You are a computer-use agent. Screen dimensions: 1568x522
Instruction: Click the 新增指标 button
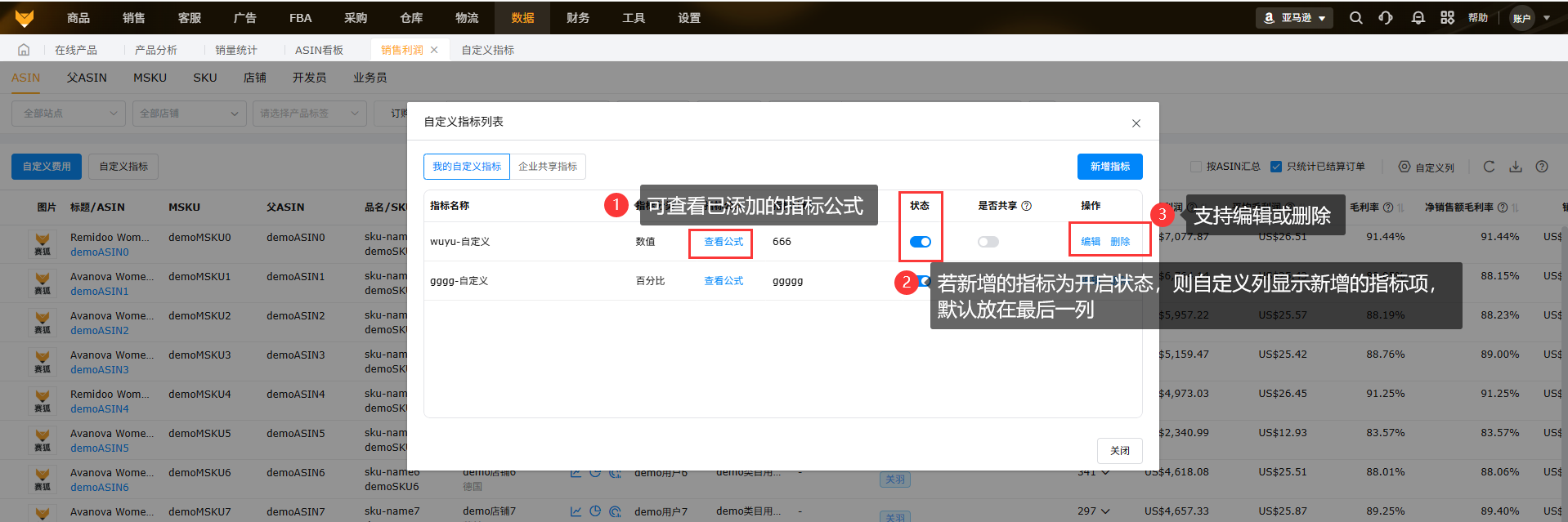pyautogui.click(x=1109, y=167)
